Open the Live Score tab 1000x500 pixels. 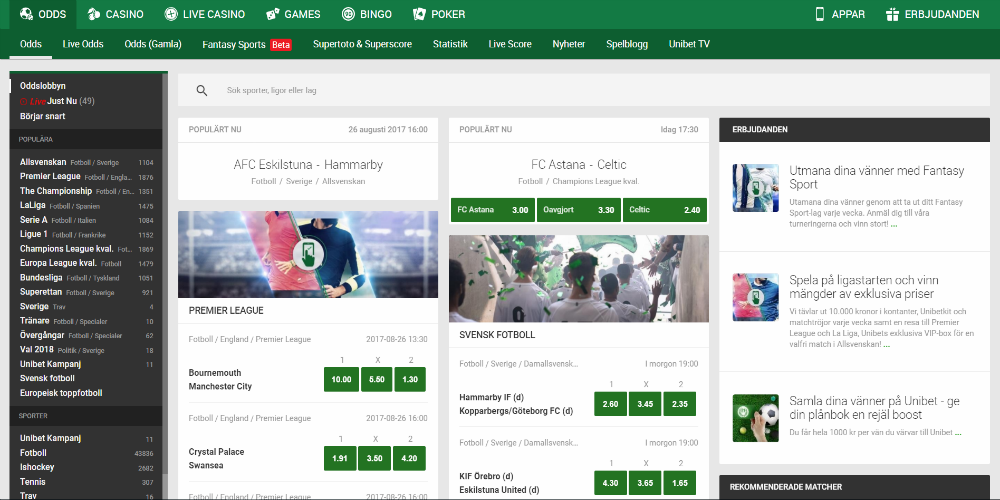510,44
